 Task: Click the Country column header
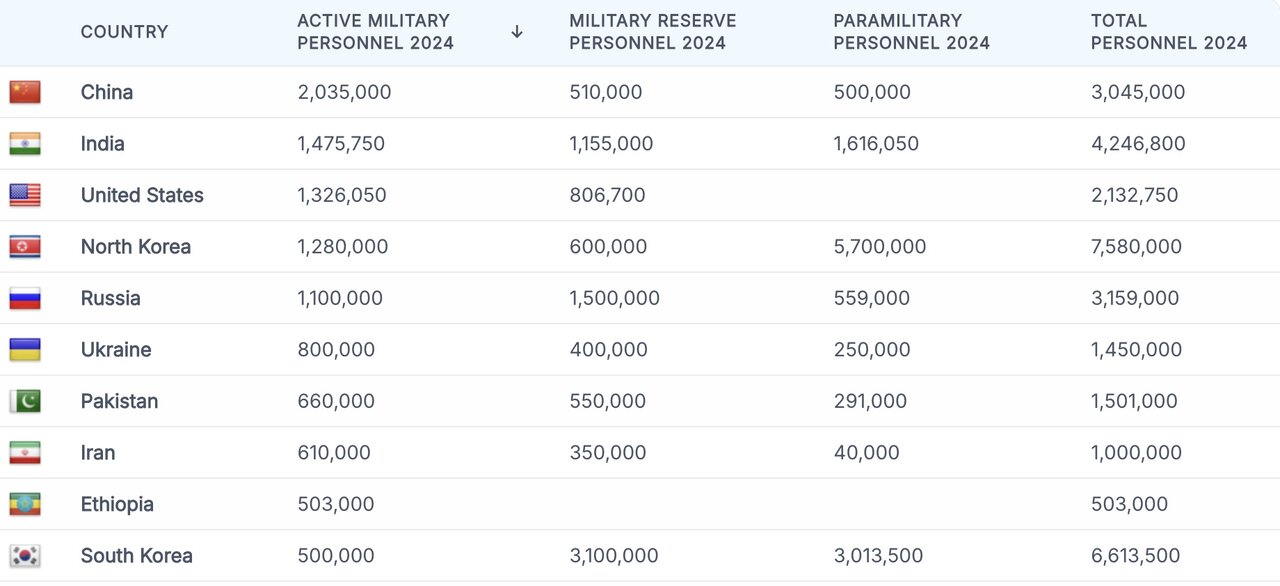tap(124, 32)
